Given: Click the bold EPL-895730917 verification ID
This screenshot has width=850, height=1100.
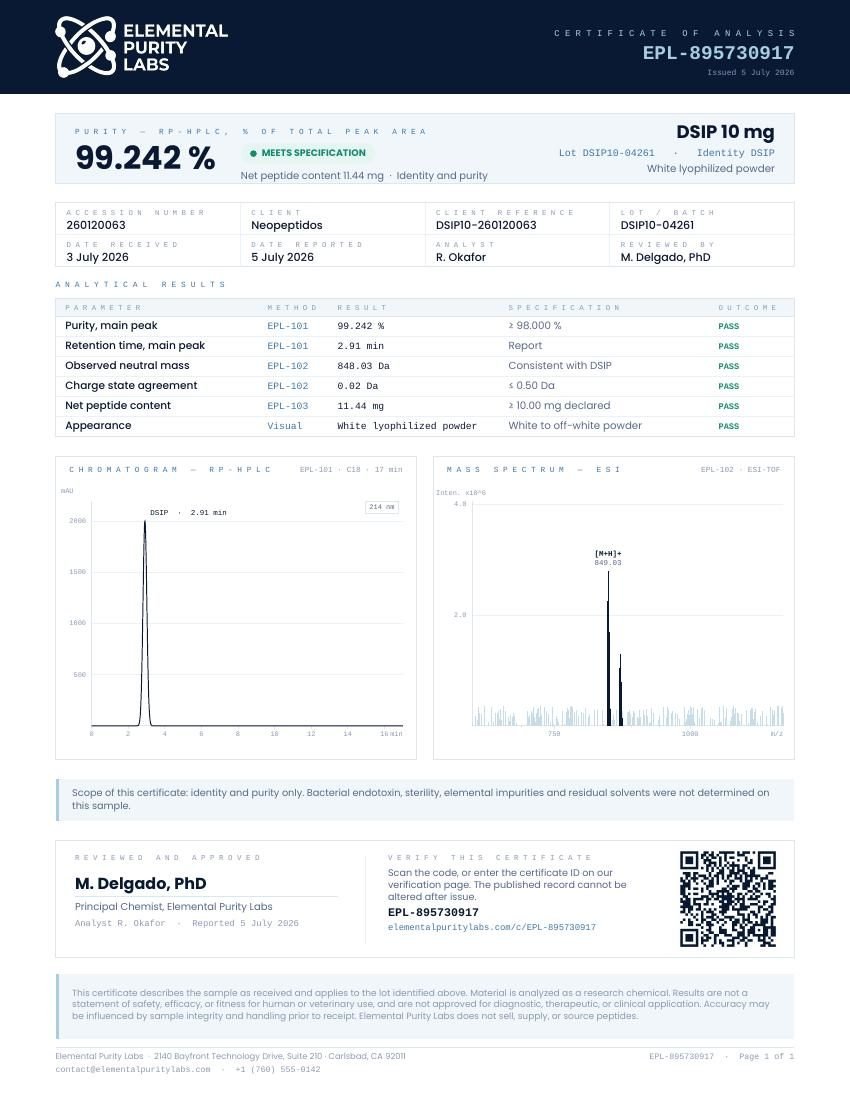Looking at the screenshot, I should coord(433,913).
